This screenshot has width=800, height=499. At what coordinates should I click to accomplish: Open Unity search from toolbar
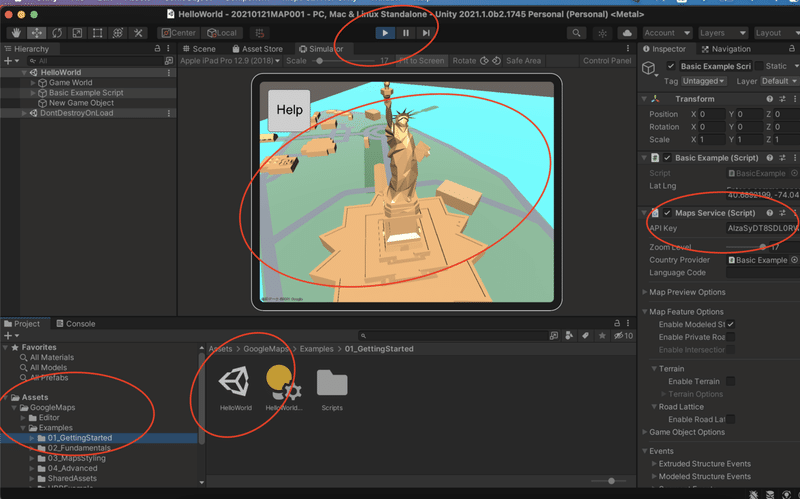[x=576, y=33]
